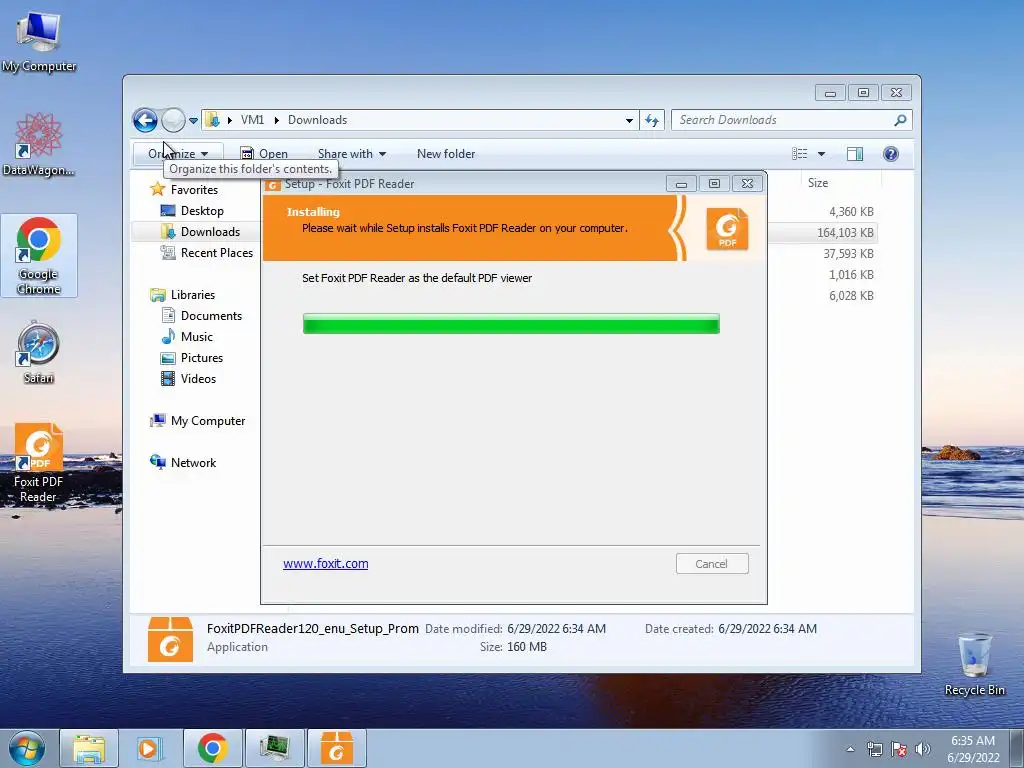This screenshot has height=768, width=1024.
Task: Click the network tray icon
Action: (874, 750)
